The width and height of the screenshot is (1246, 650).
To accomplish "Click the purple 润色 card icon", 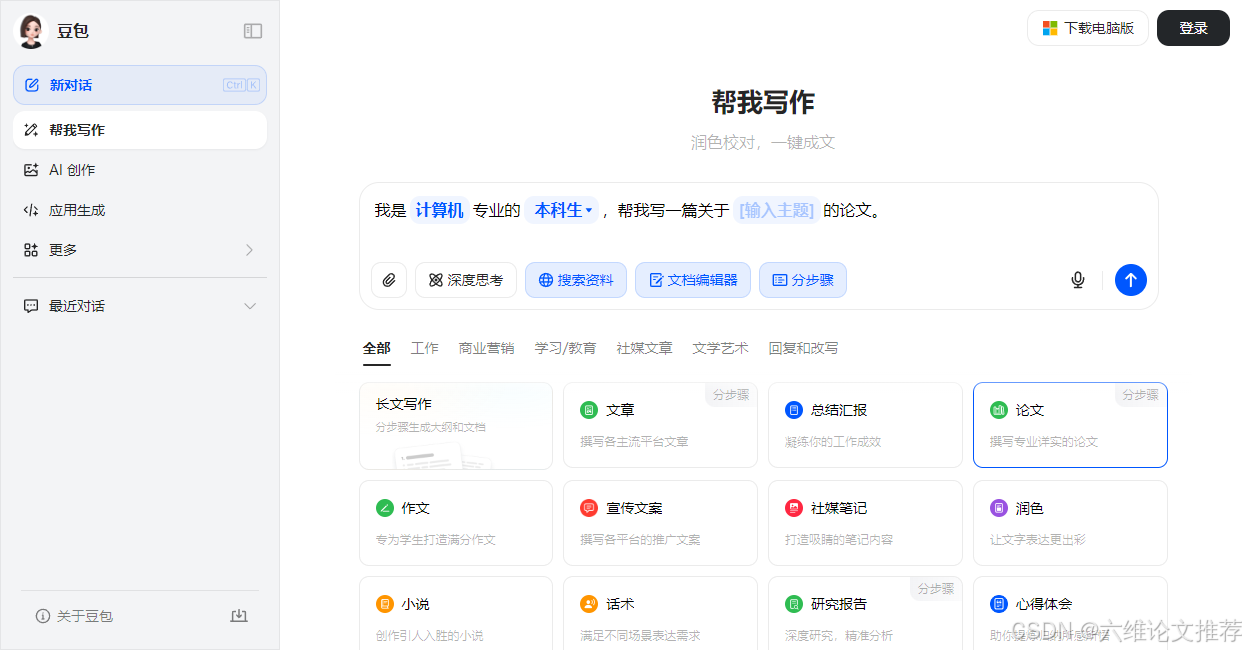I will (x=999, y=508).
